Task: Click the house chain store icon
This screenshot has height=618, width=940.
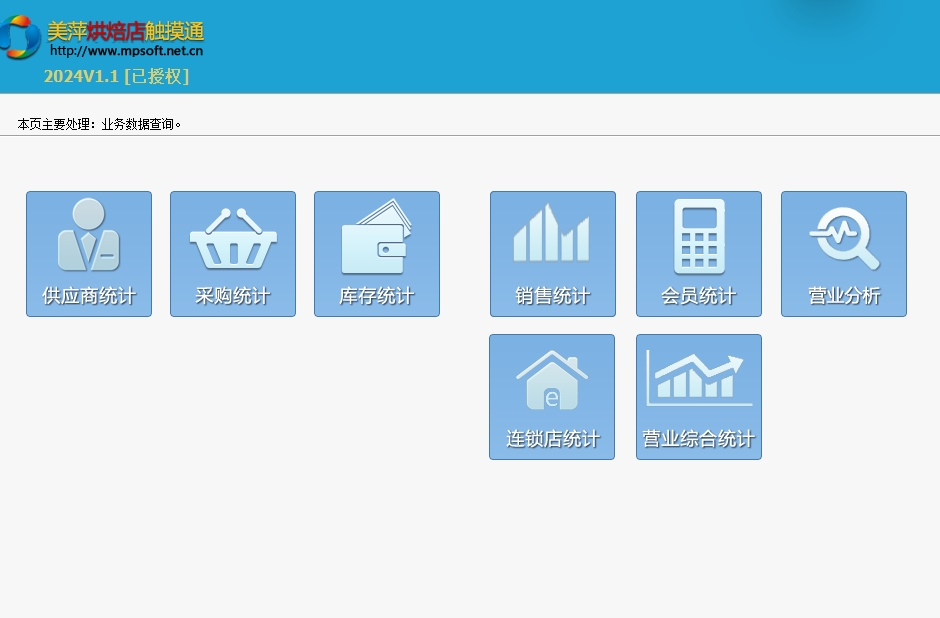Action: pos(551,379)
